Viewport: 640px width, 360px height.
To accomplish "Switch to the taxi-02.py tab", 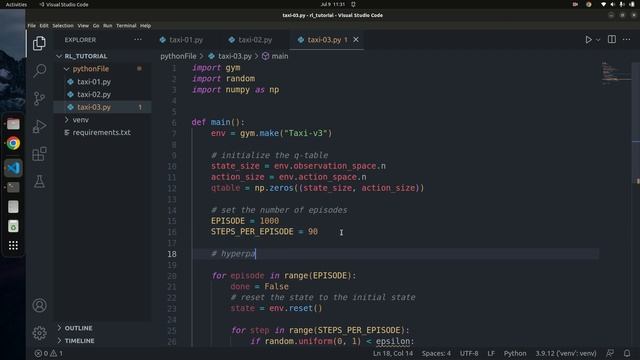I will [x=255, y=40].
